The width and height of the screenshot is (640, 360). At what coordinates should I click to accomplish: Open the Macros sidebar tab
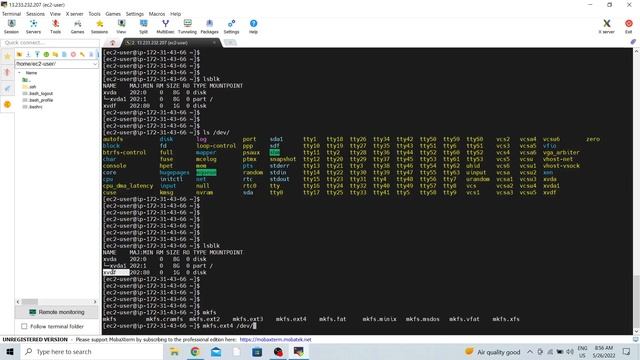[x=7, y=89]
